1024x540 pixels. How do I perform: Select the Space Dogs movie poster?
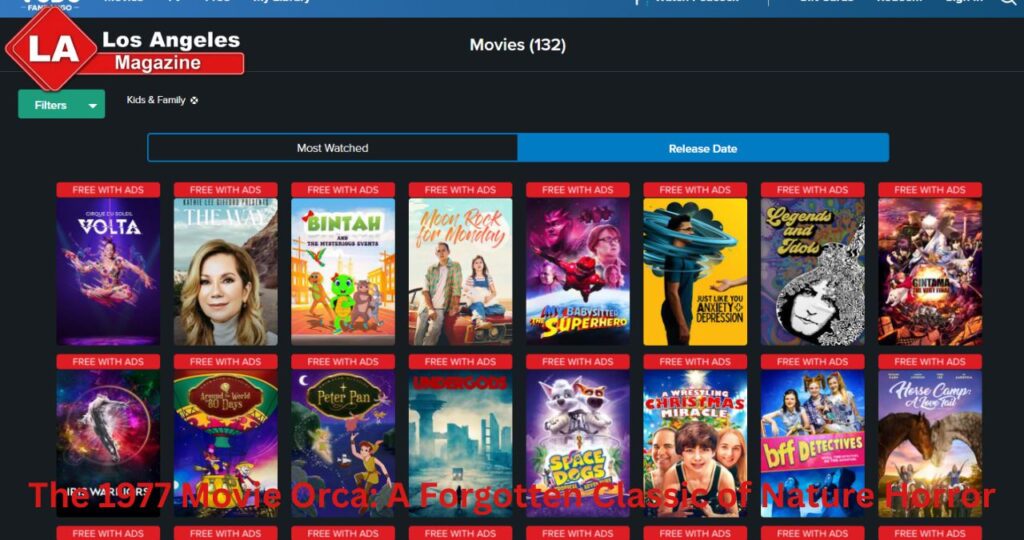point(577,440)
